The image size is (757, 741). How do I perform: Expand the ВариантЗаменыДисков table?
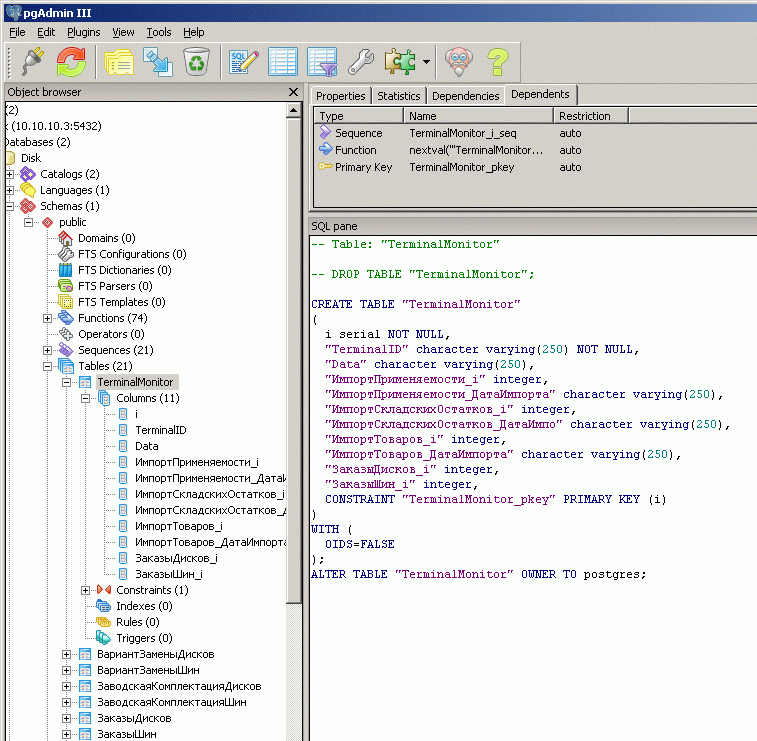click(67, 654)
